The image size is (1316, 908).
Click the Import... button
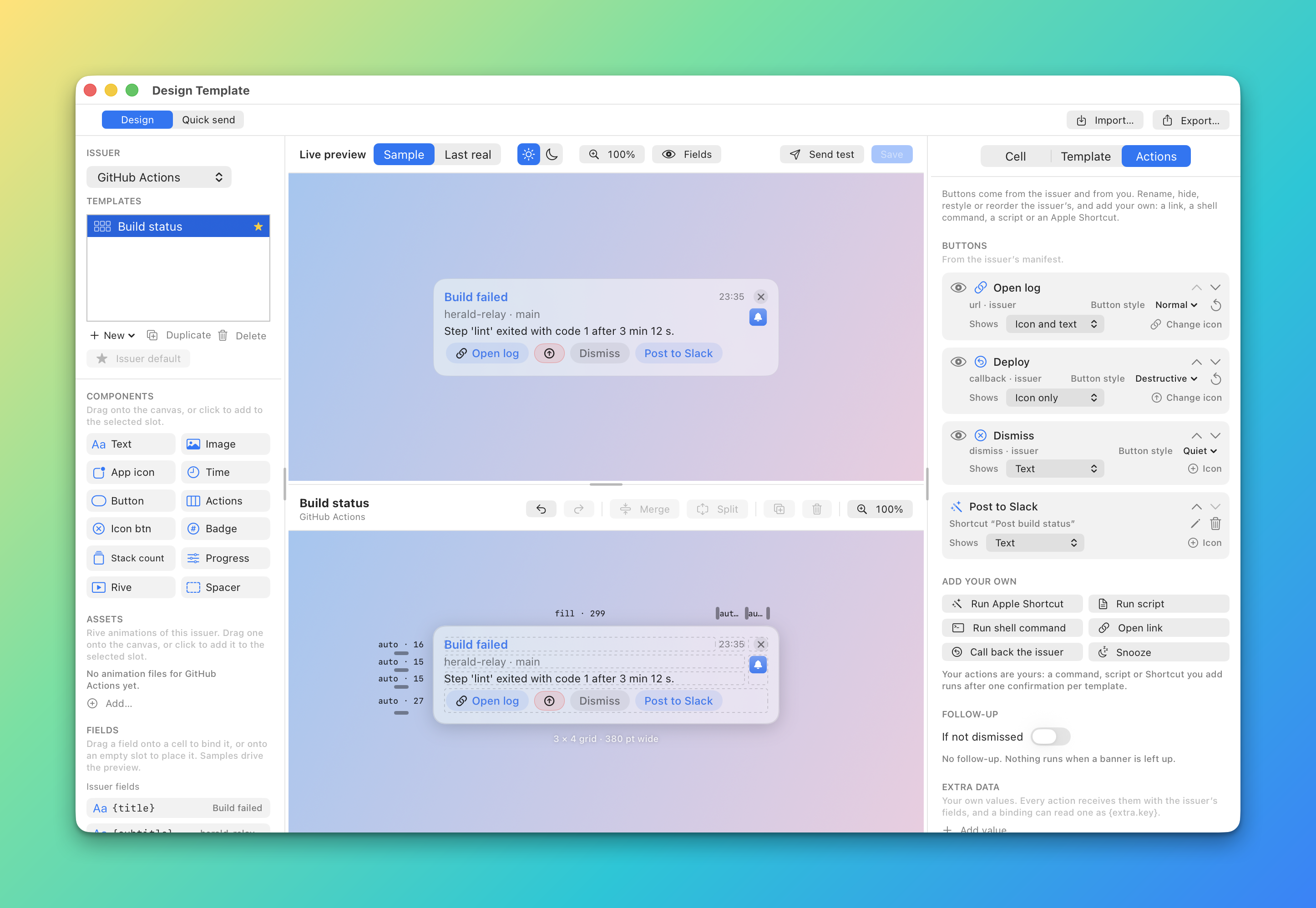pyautogui.click(x=1105, y=120)
